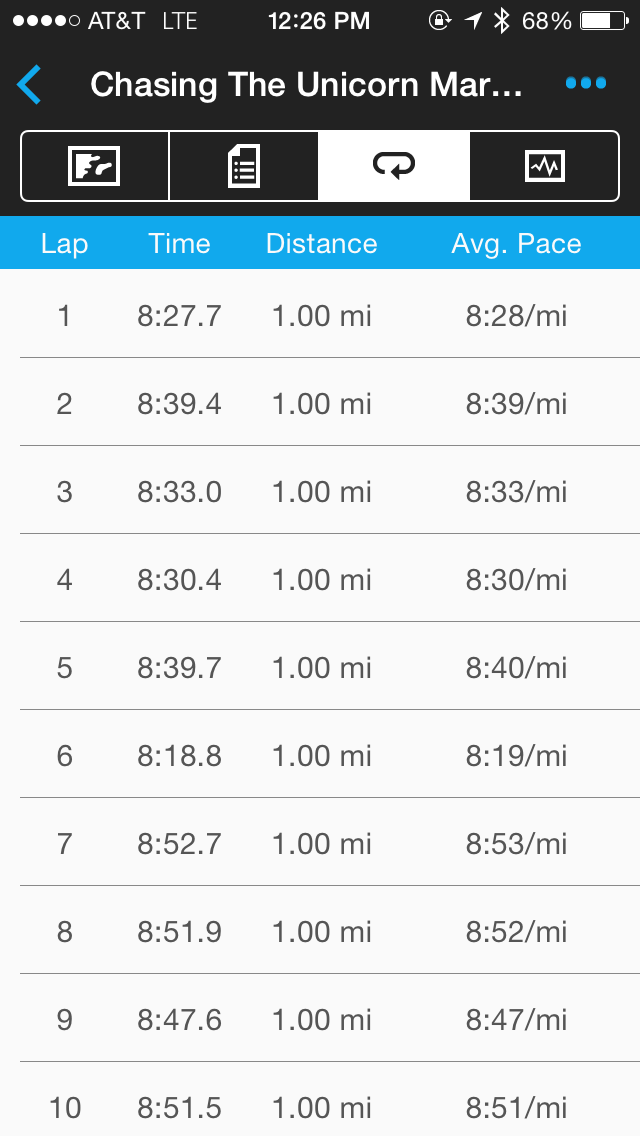This screenshot has height=1136, width=640.
Task: Select lap 9 row with 8:47.6
Action: (320, 1020)
